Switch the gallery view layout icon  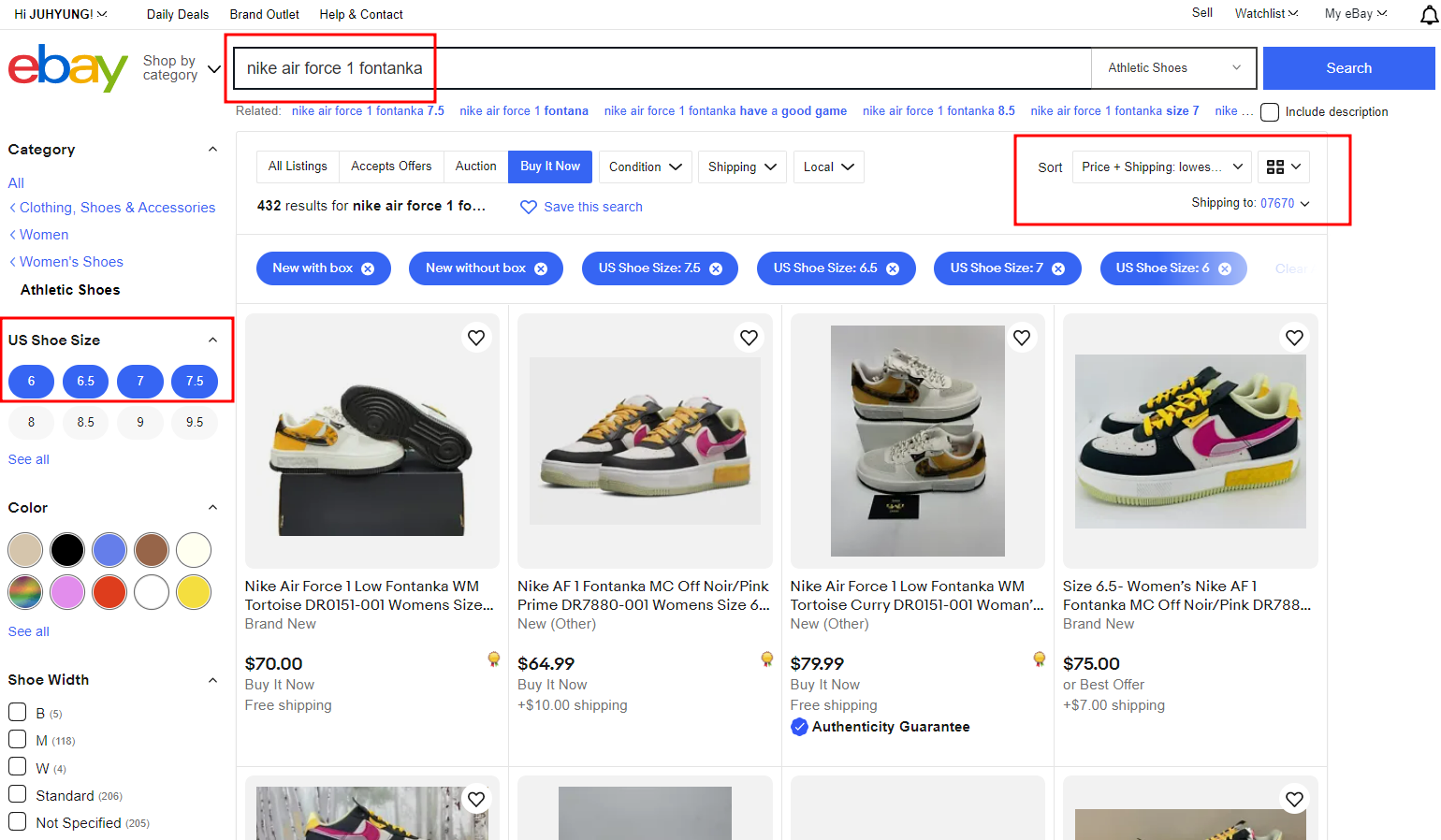1283,167
